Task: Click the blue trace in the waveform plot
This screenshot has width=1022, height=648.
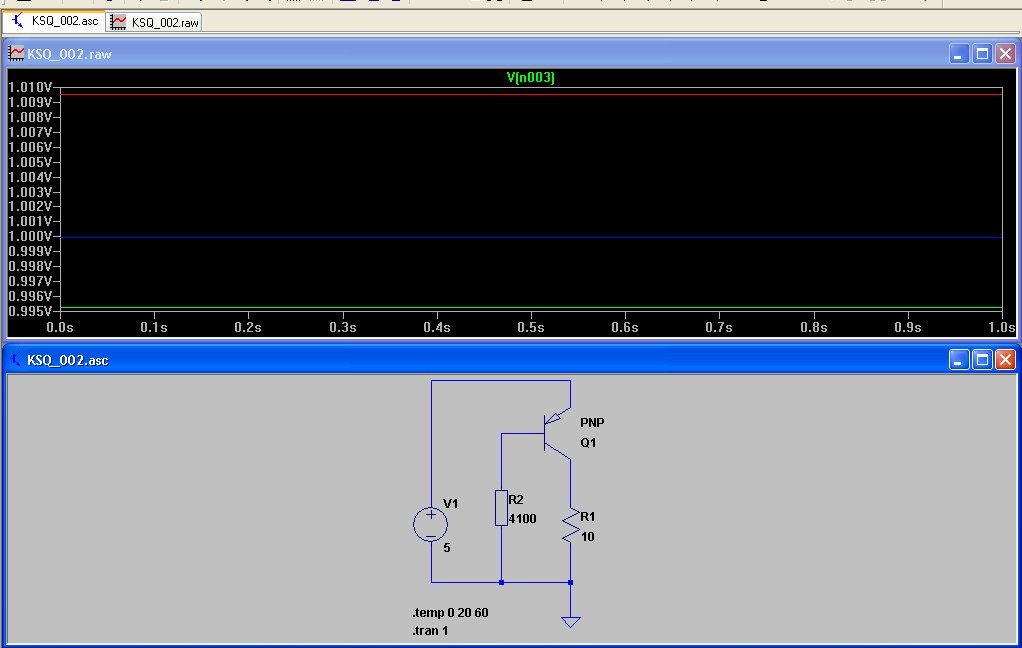Action: [531, 237]
